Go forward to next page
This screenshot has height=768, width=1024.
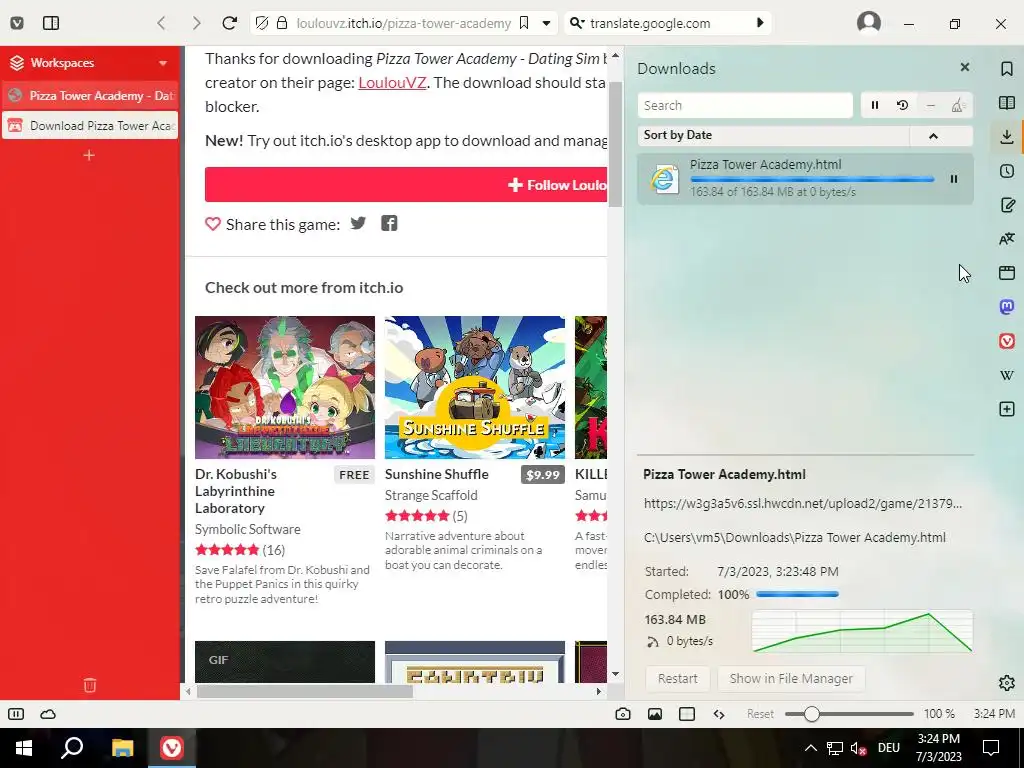pyautogui.click(x=196, y=24)
